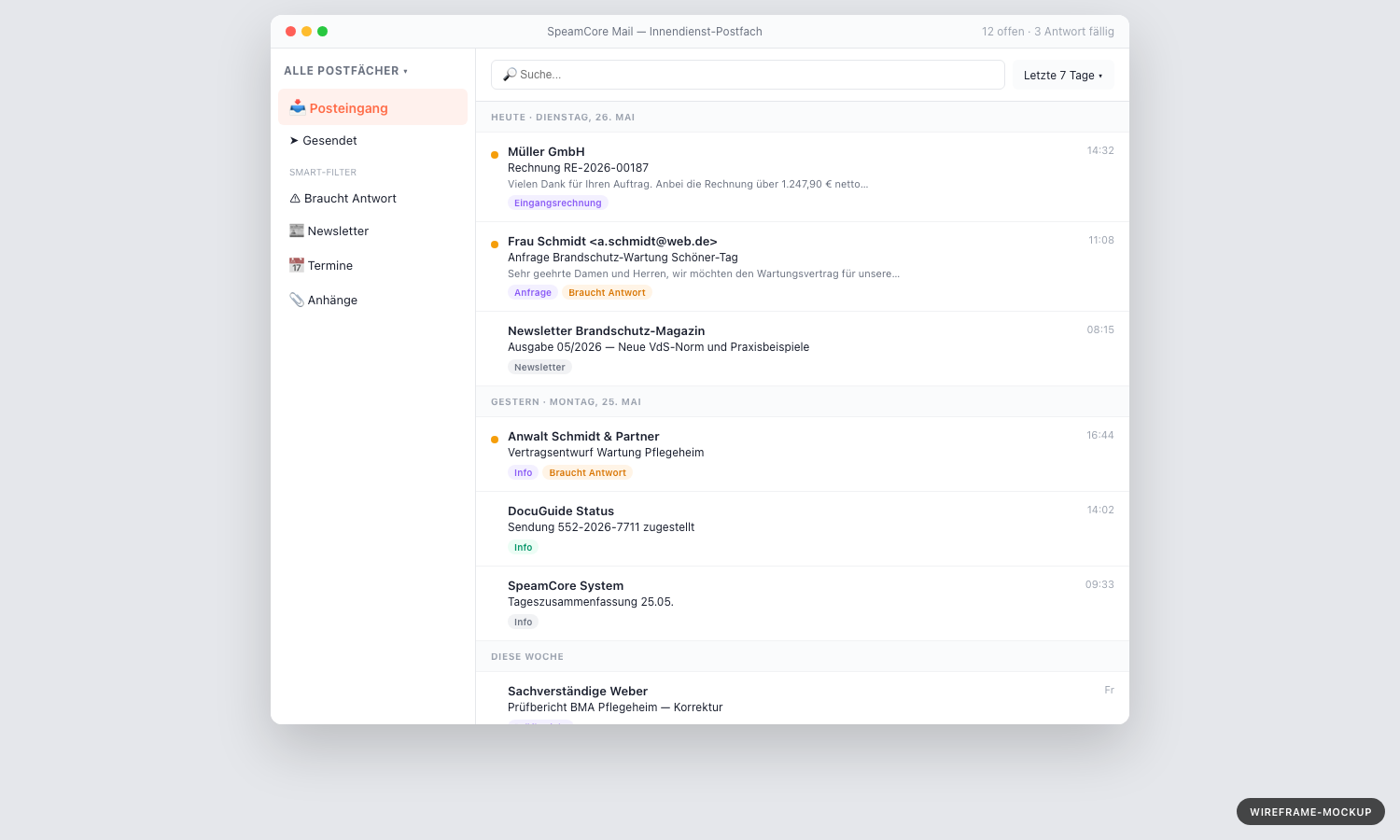
Task: Click unread dot of Anwalt Schmidt & Partner
Action: [495, 440]
